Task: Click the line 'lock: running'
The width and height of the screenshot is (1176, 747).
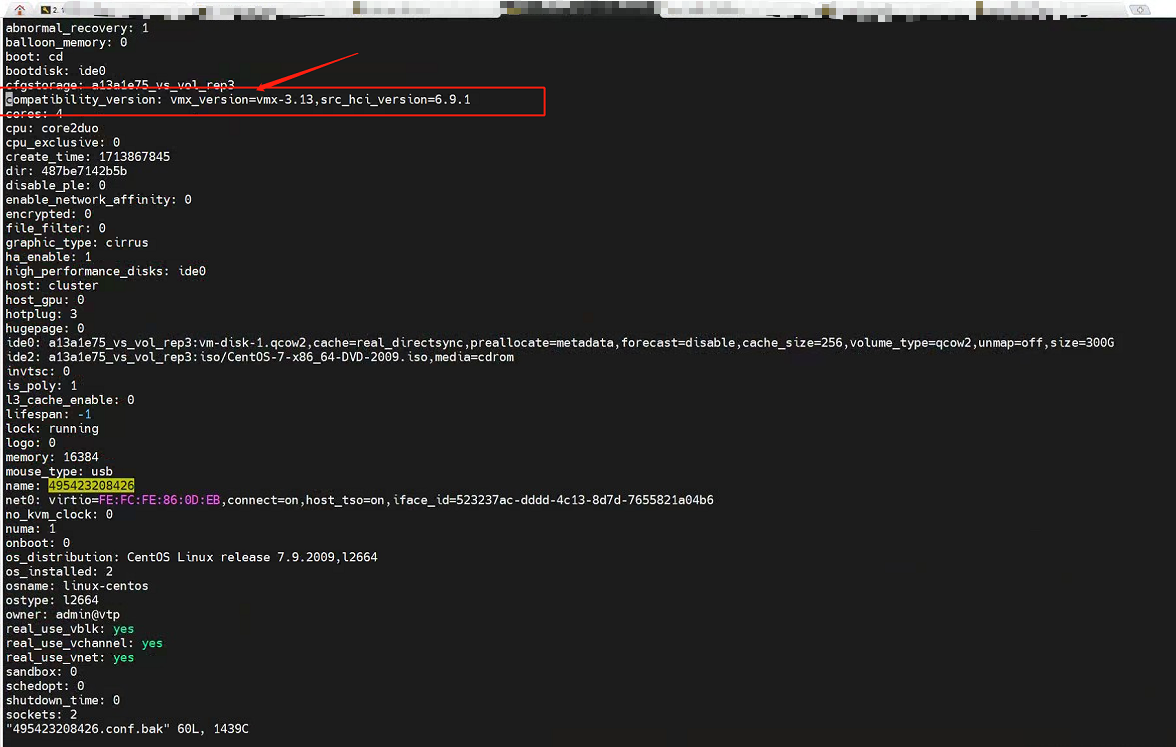Action: (52, 428)
